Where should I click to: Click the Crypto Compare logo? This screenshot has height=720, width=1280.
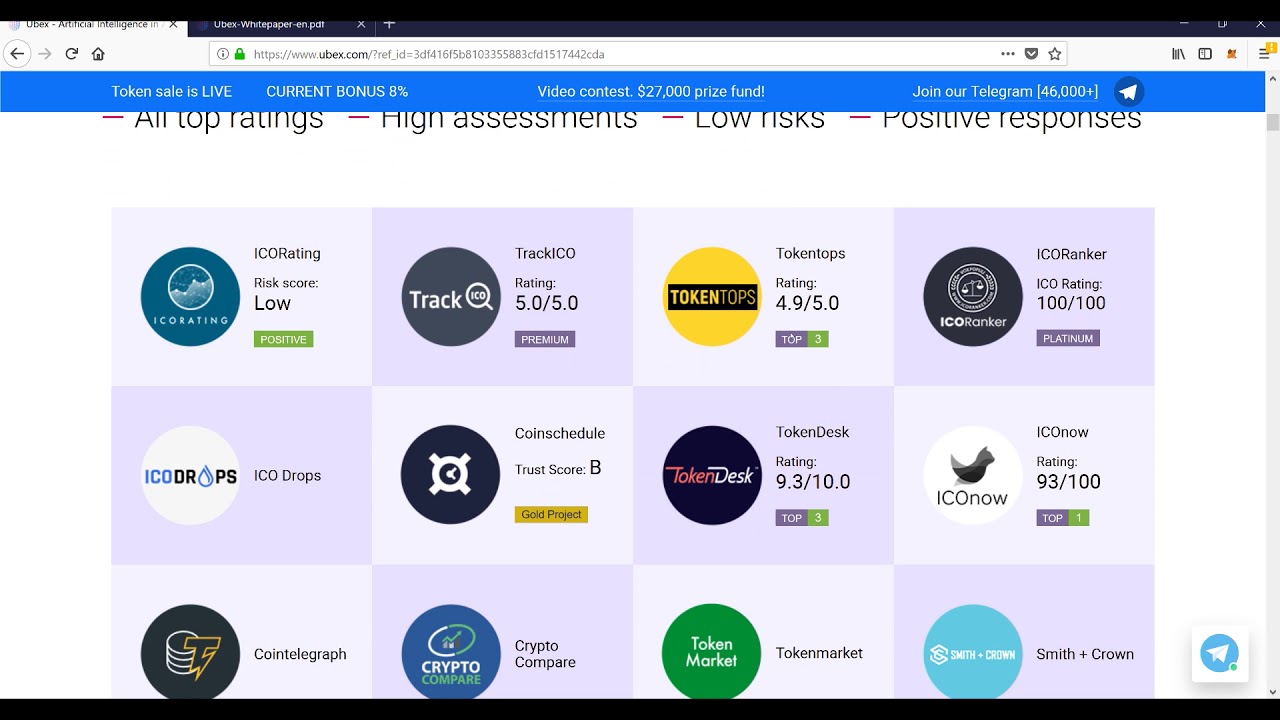click(x=451, y=651)
